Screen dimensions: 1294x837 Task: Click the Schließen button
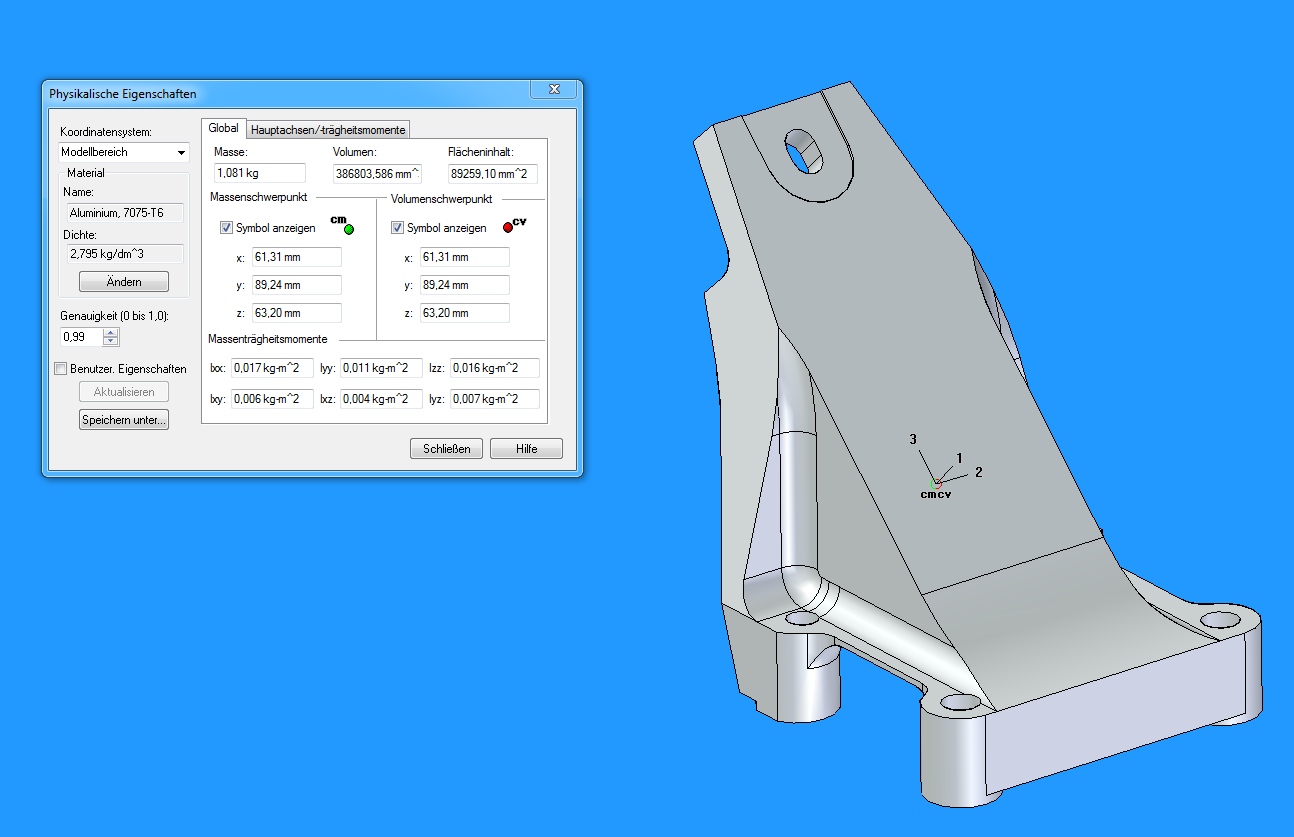pyautogui.click(x=446, y=449)
